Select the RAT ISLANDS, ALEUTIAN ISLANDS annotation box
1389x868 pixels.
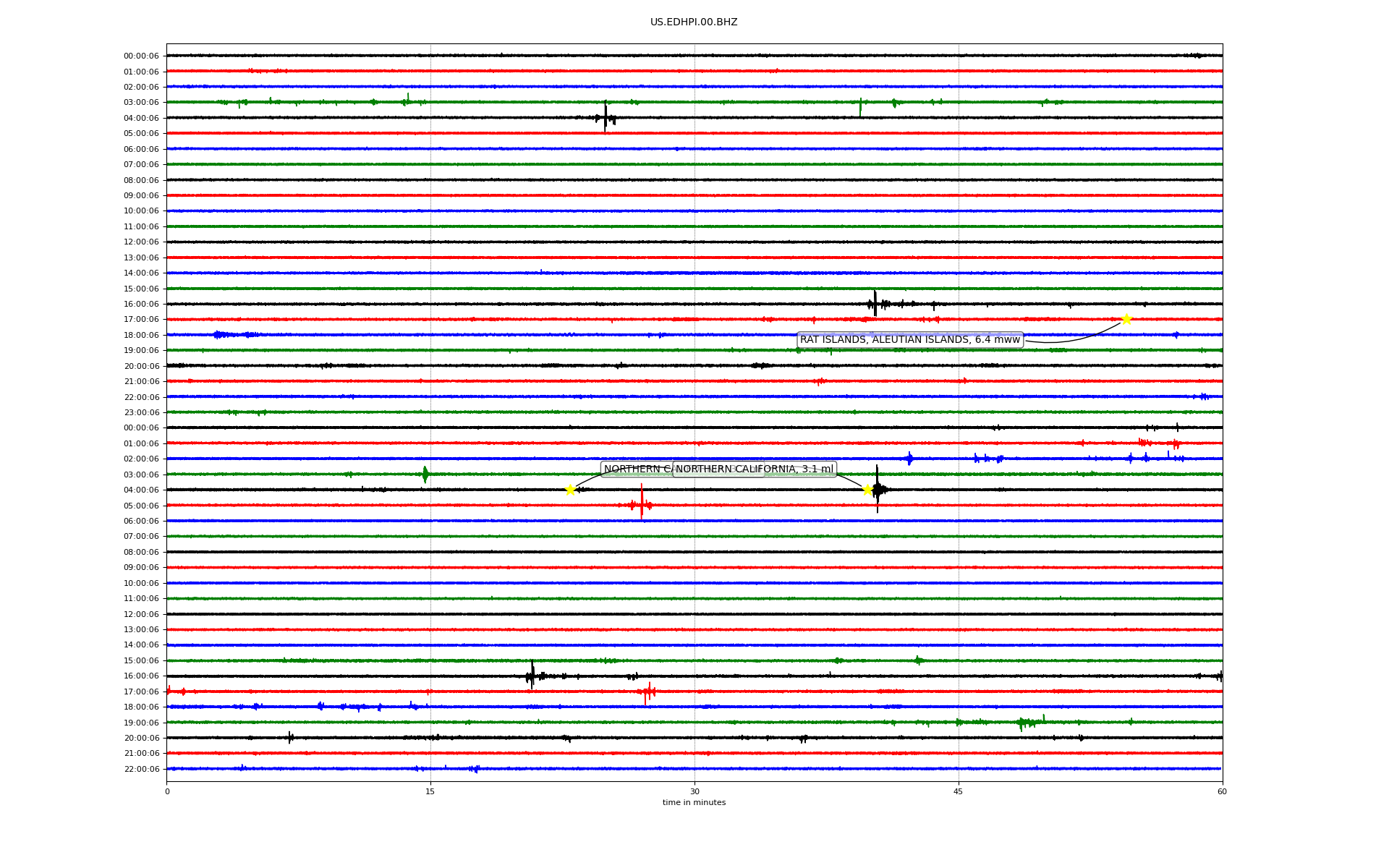coord(909,340)
